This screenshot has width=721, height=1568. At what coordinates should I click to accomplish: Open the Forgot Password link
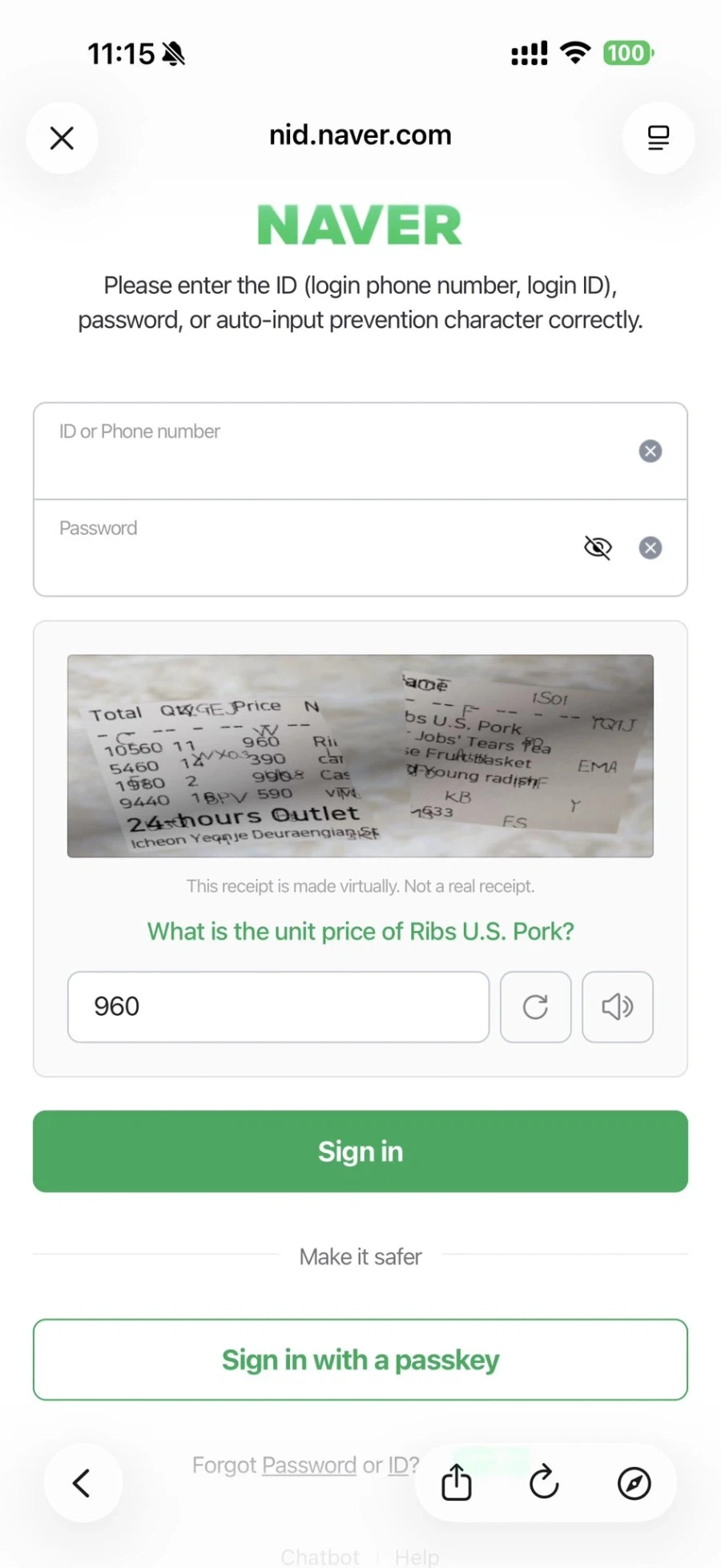pos(309,1465)
